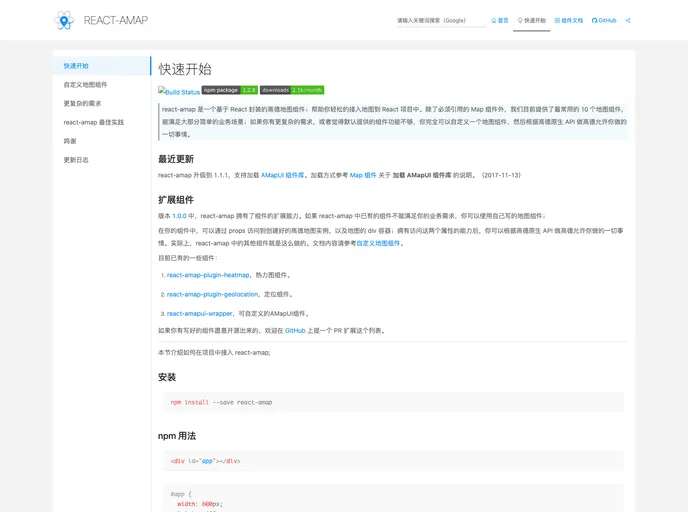688x512 pixels.
Task: Click the 最近更新 heading
Action: tap(176, 159)
